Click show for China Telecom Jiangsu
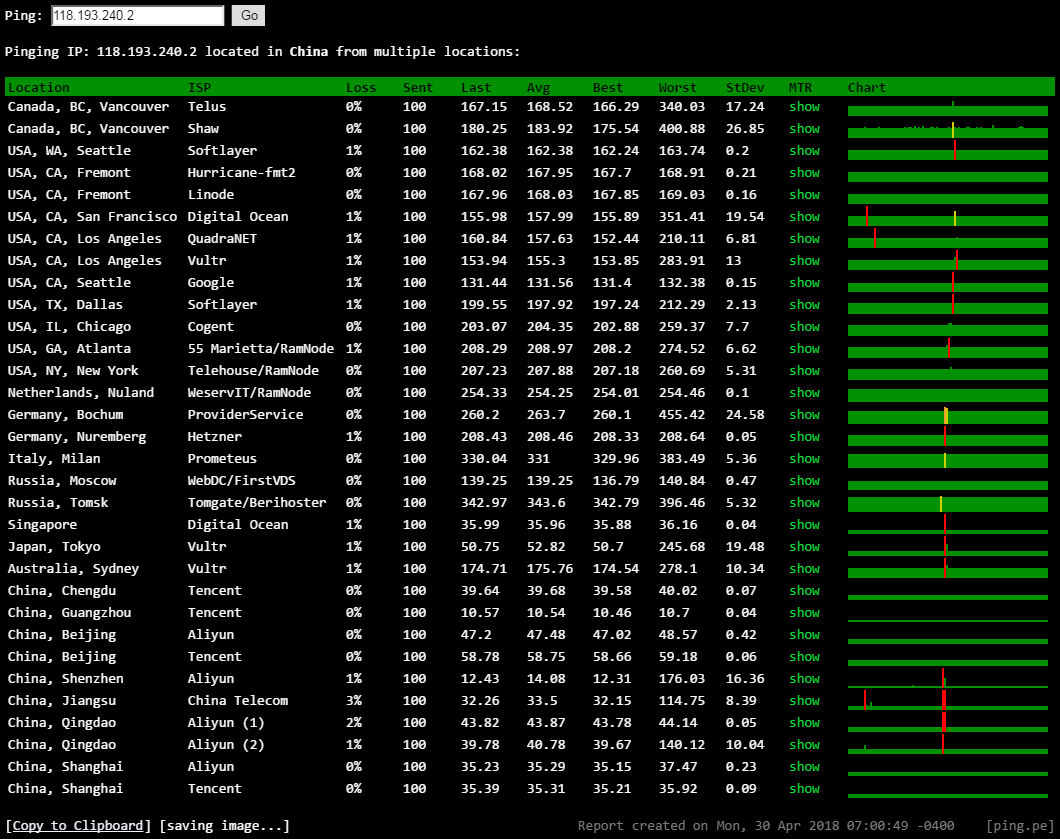 (x=804, y=701)
